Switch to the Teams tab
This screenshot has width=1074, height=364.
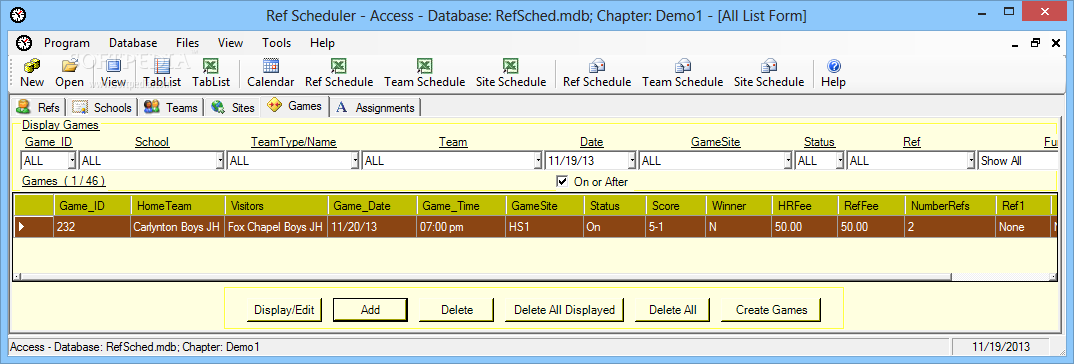(x=171, y=107)
